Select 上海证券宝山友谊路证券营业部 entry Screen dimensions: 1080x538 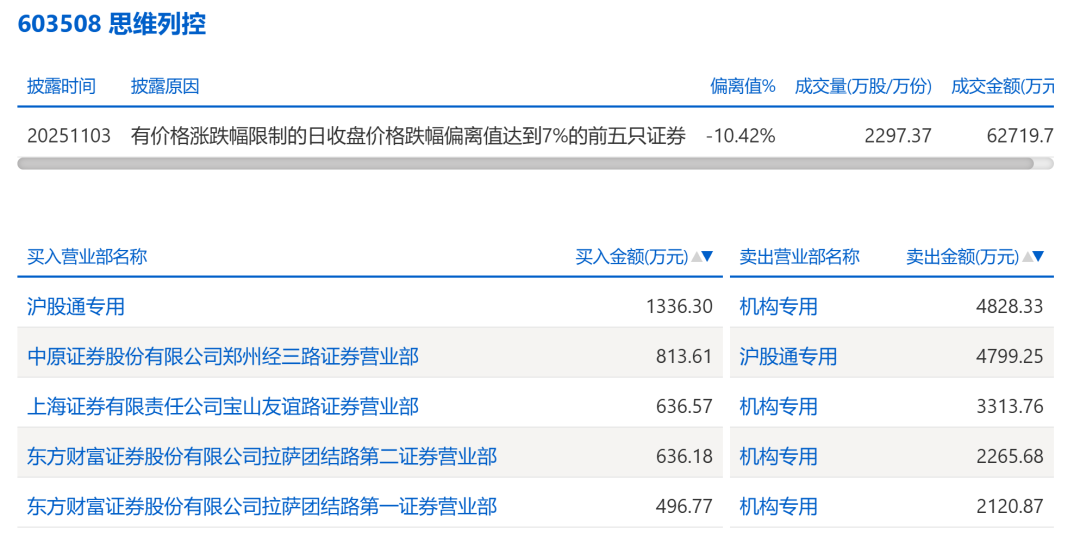(222, 406)
